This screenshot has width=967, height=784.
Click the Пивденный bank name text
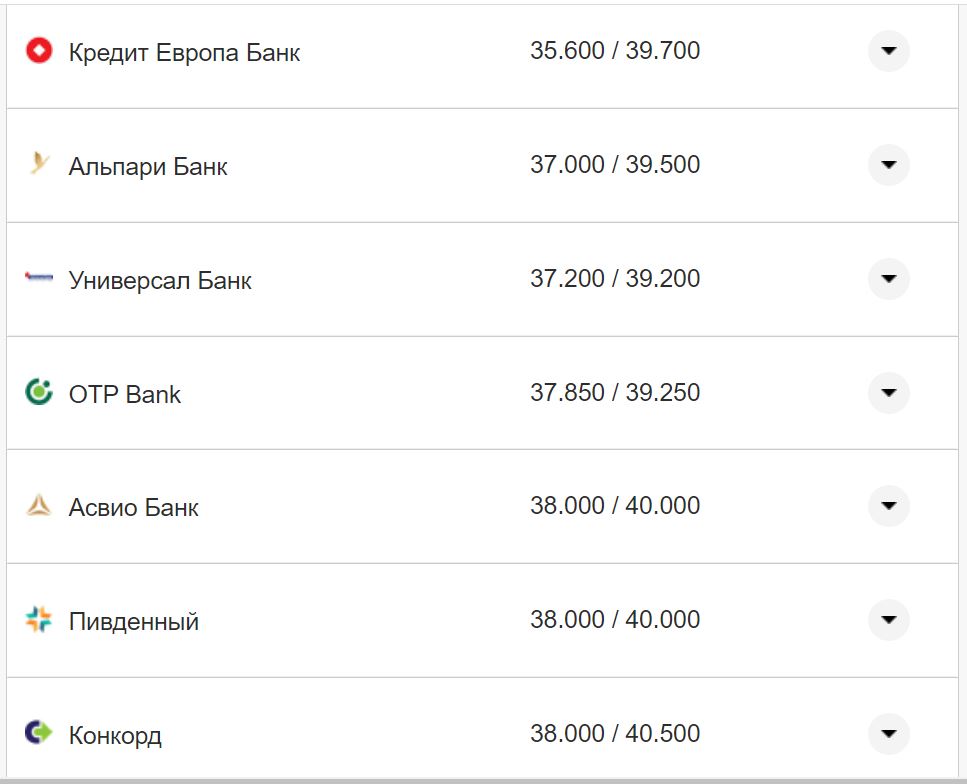click(x=134, y=622)
